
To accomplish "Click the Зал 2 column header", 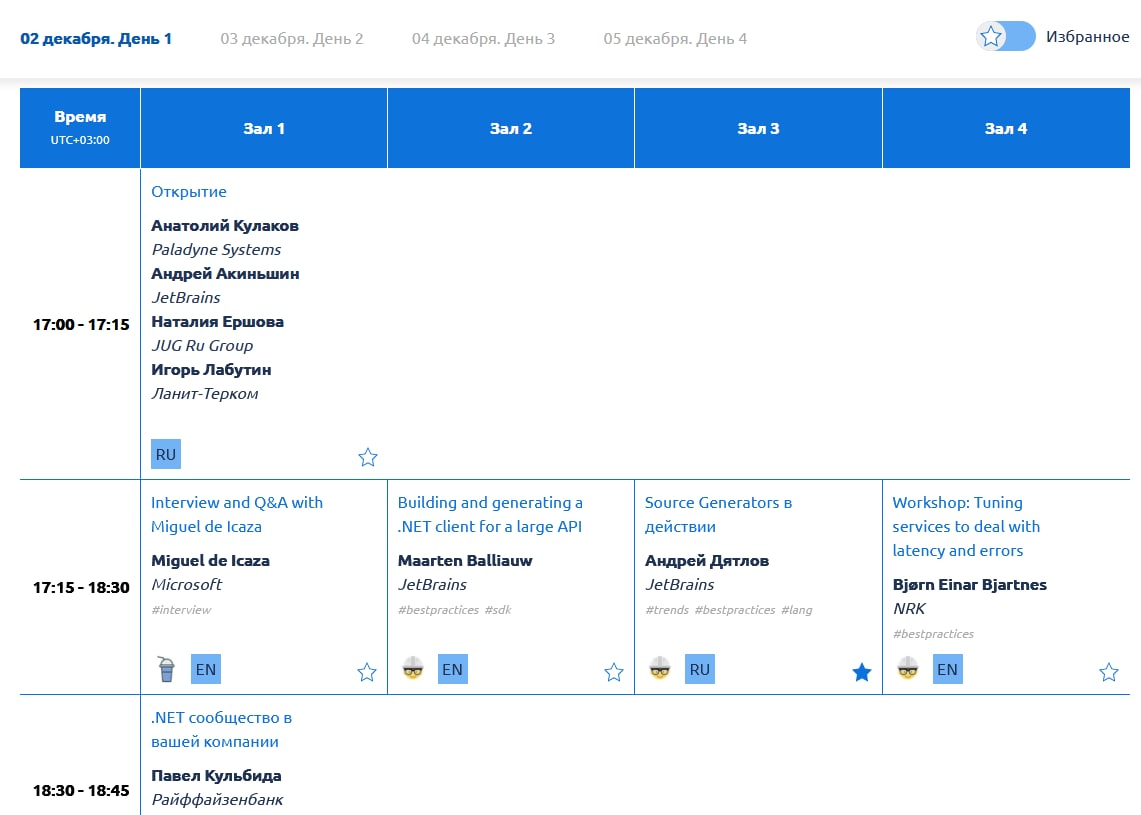I will [511, 128].
